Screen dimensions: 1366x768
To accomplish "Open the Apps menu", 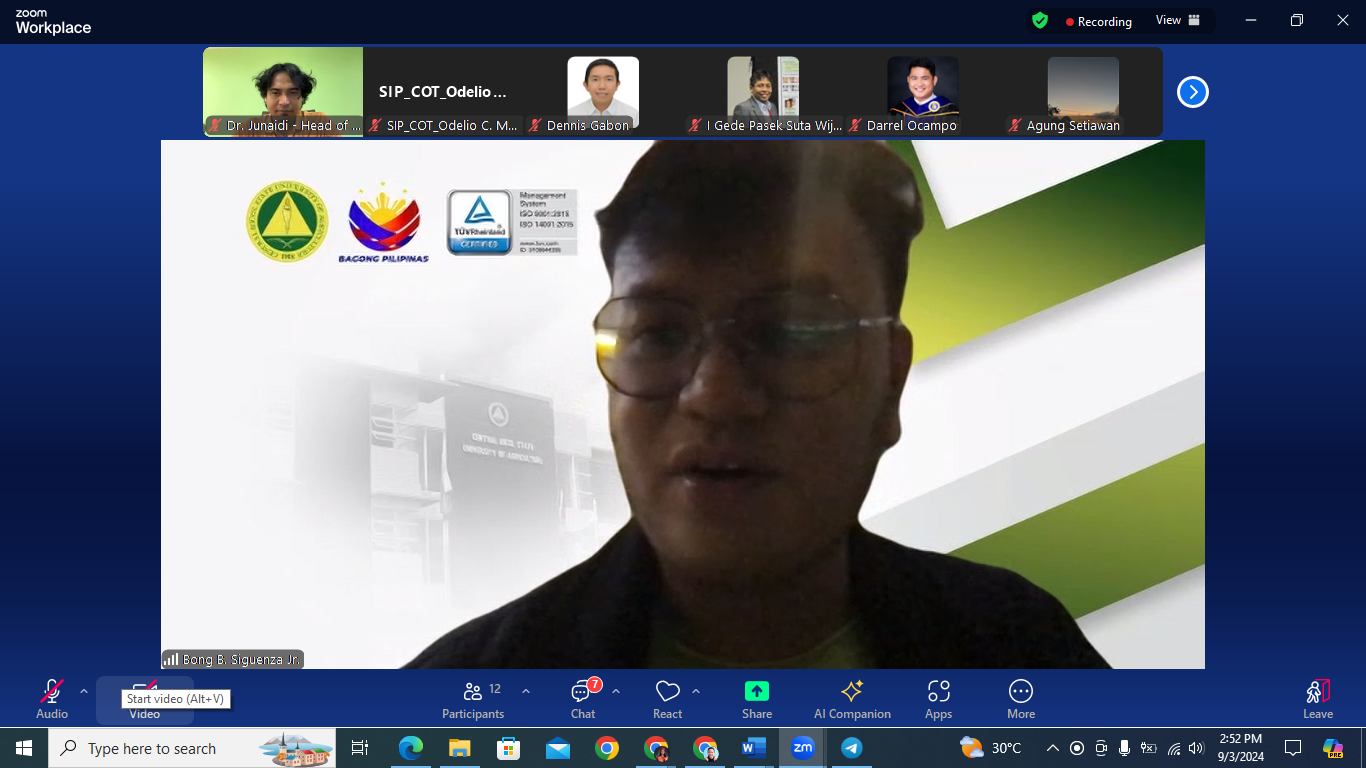I will pyautogui.click(x=938, y=699).
